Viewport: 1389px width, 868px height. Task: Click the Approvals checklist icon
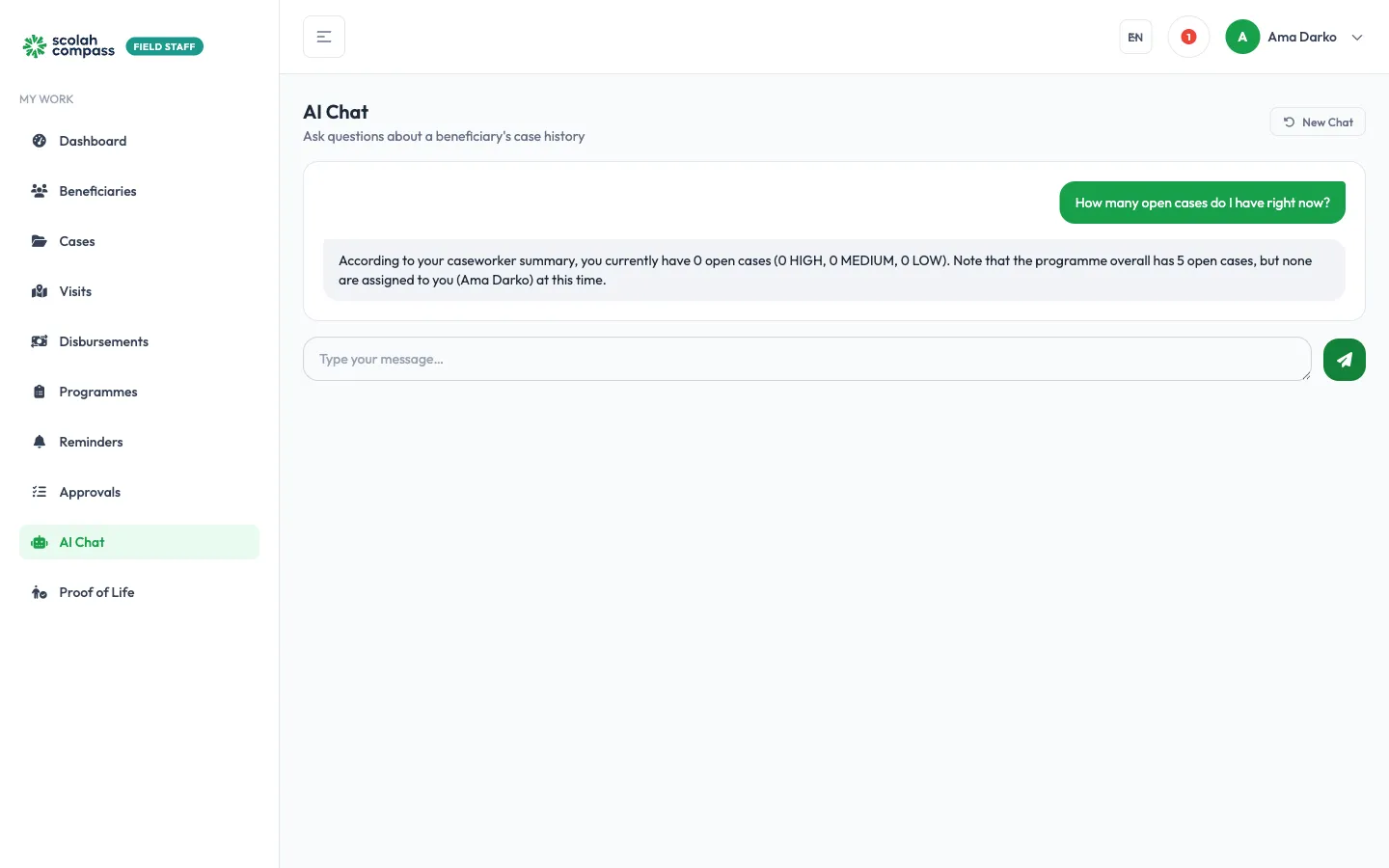click(40, 492)
